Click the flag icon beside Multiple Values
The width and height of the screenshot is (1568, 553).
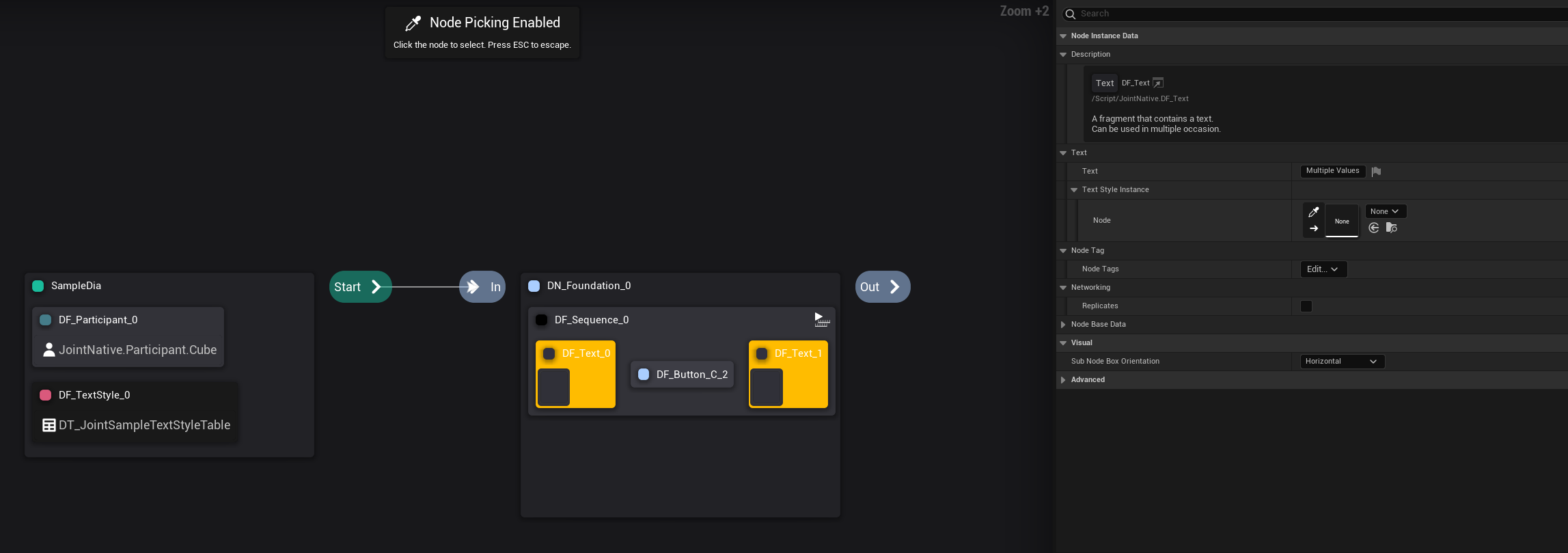1377,172
